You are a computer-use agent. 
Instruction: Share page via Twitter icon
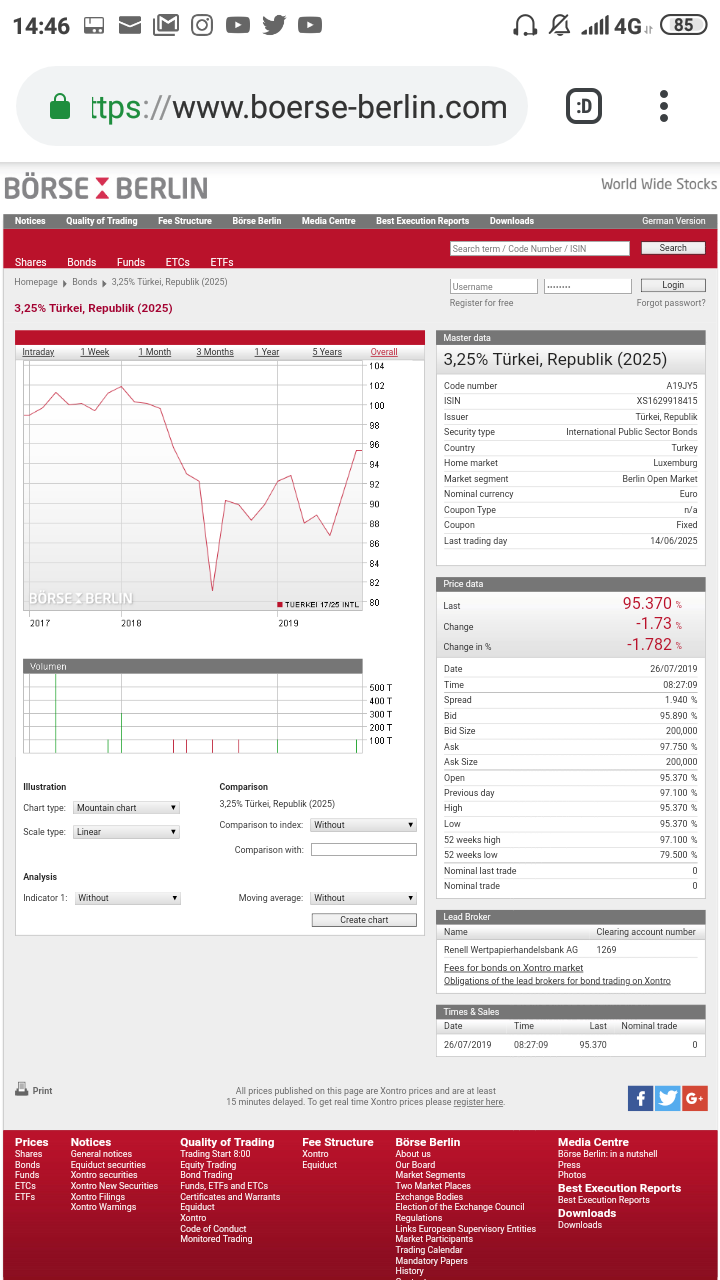pos(667,1098)
